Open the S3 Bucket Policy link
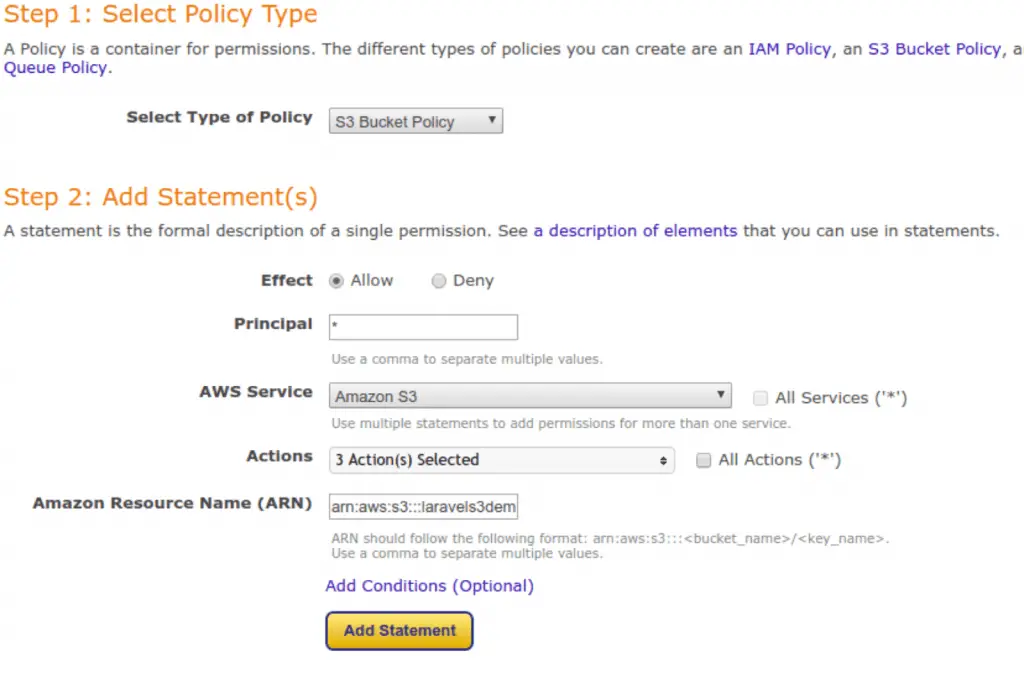 click(933, 49)
